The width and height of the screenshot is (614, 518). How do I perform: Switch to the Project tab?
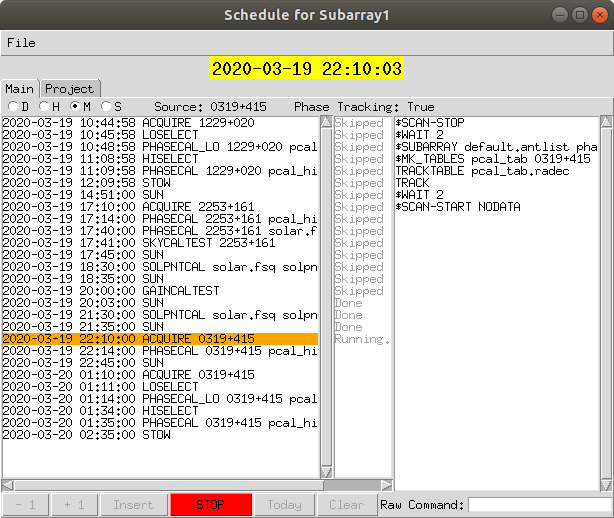pos(70,89)
